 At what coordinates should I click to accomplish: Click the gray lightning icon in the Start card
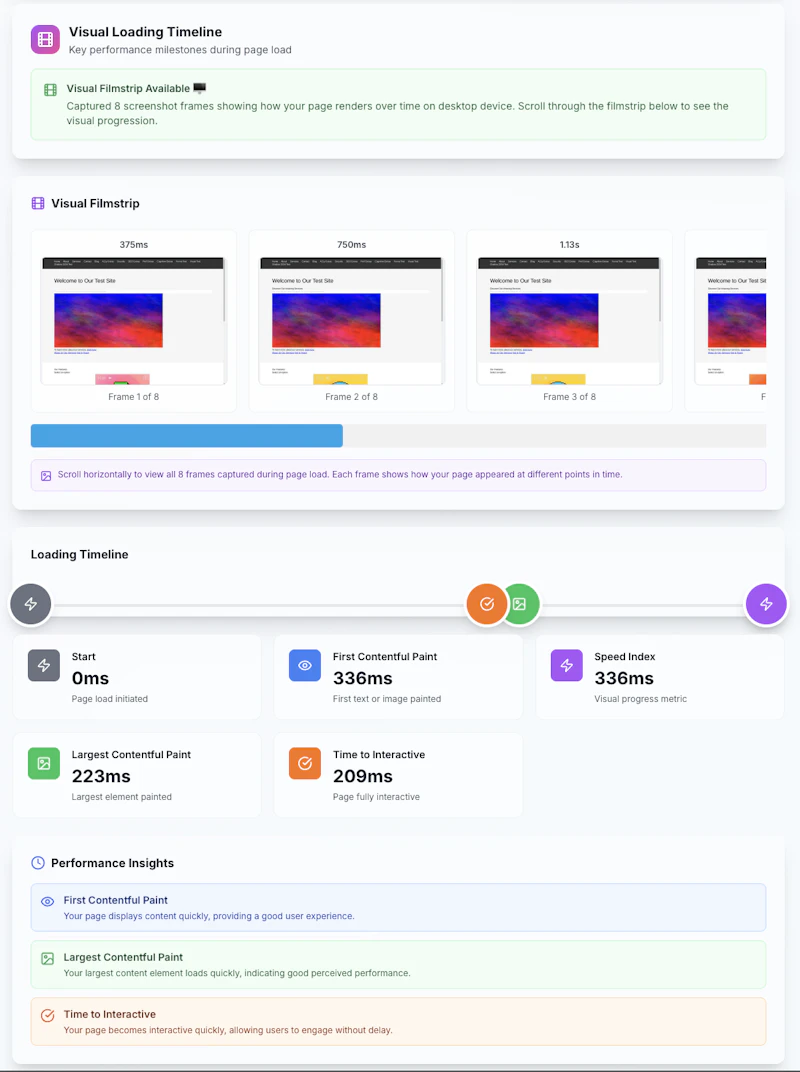click(44, 665)
